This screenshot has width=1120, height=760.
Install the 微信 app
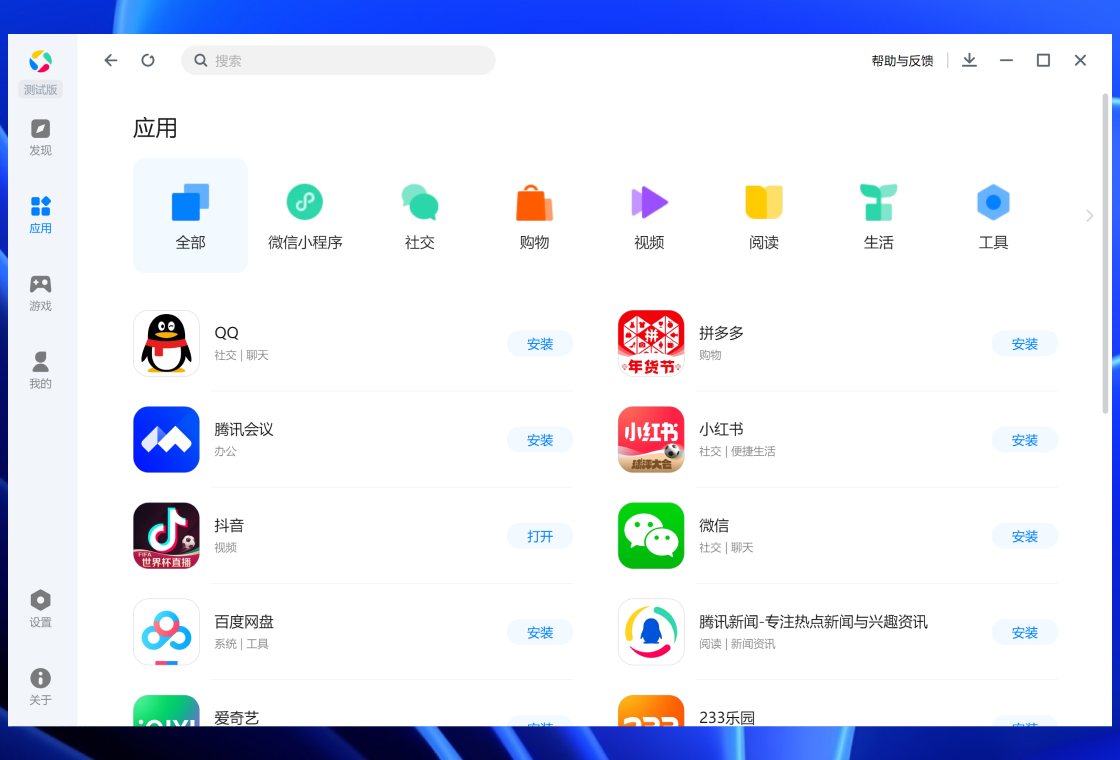coord(1024,536)
